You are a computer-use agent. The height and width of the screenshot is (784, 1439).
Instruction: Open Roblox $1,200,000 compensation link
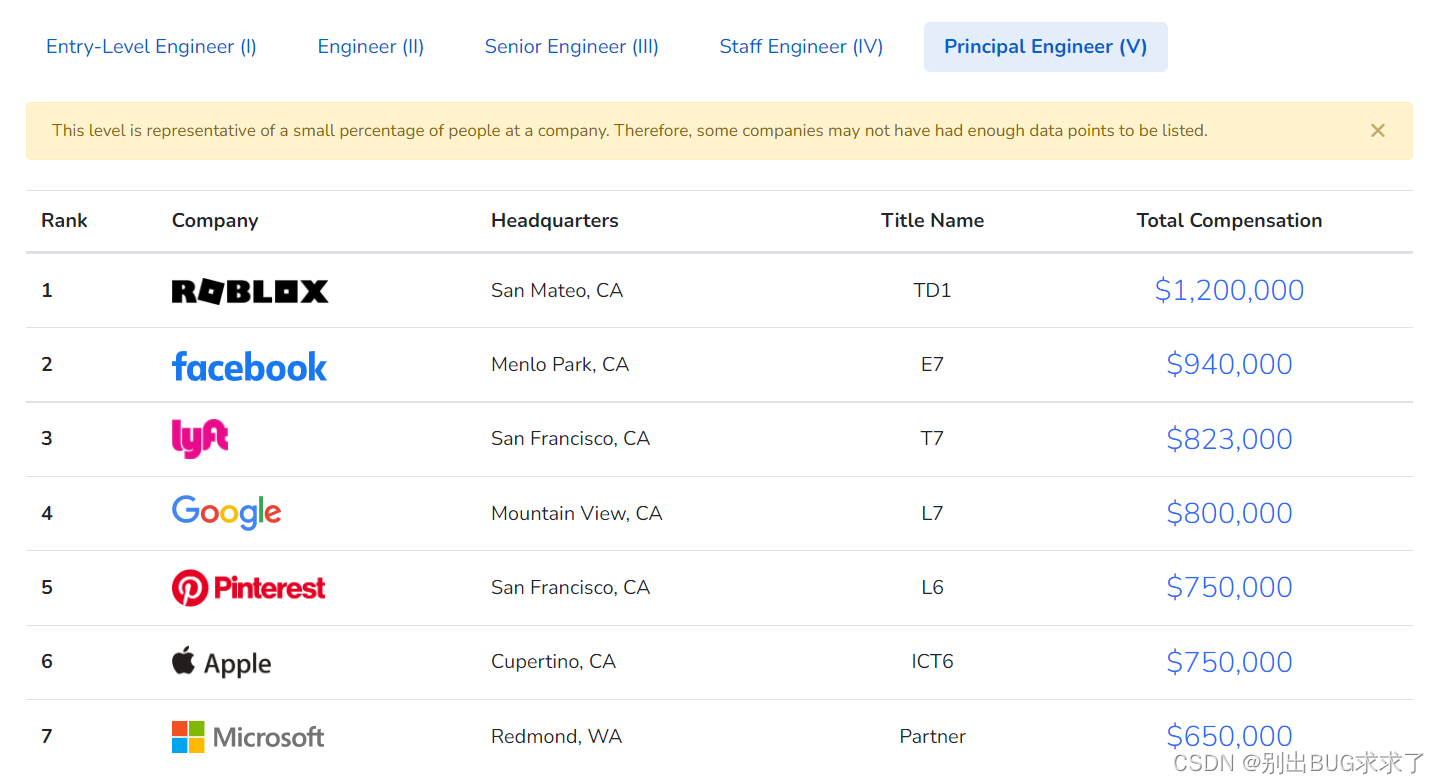[1229, 290]
